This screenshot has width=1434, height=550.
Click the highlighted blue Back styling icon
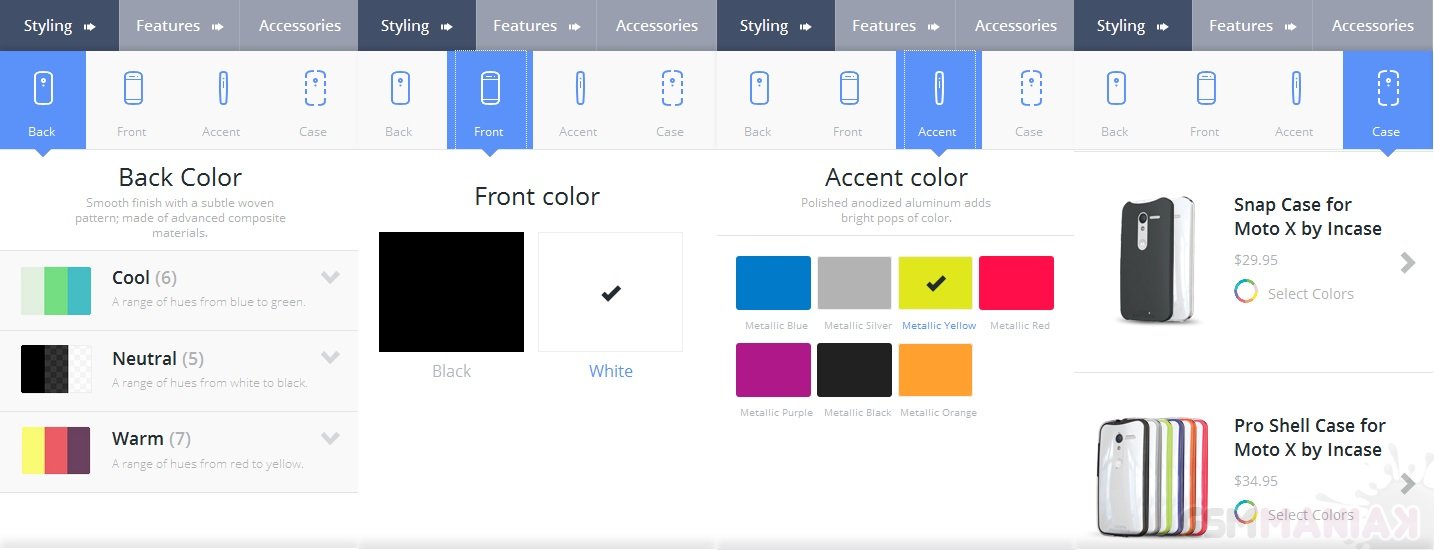(x=42, y=98)
